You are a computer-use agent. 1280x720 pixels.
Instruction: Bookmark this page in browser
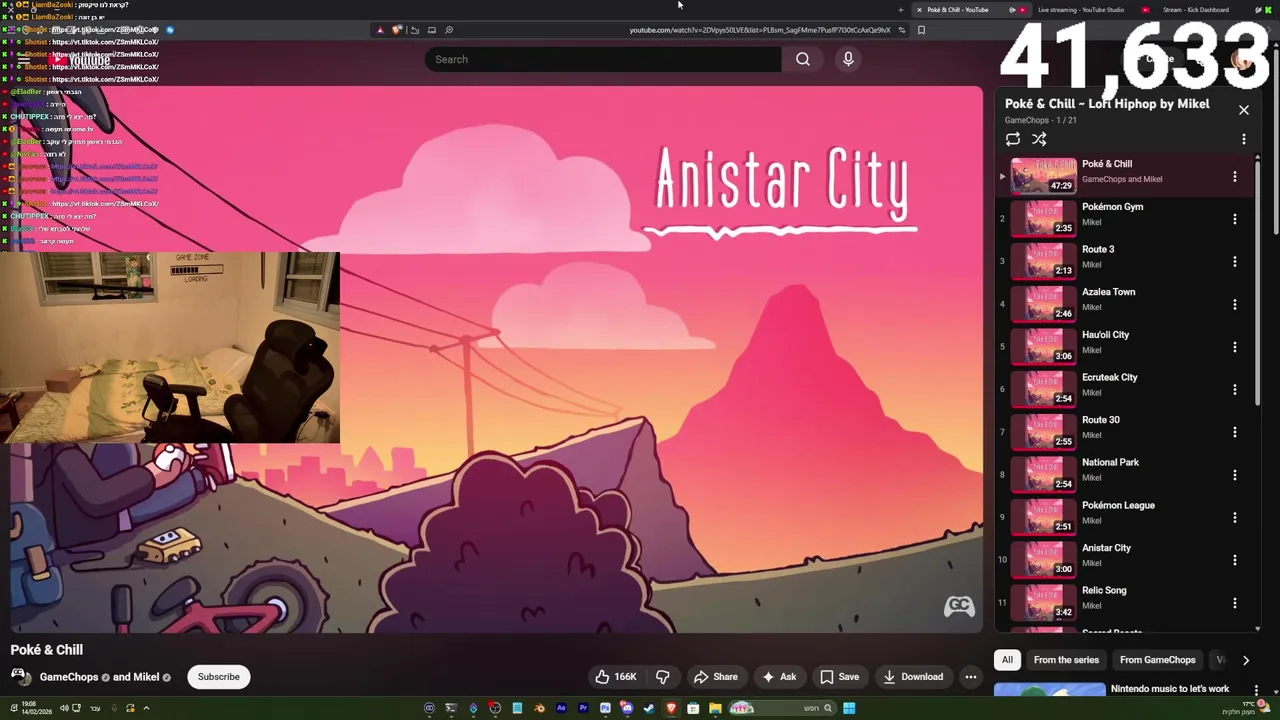tap(921, 30)
